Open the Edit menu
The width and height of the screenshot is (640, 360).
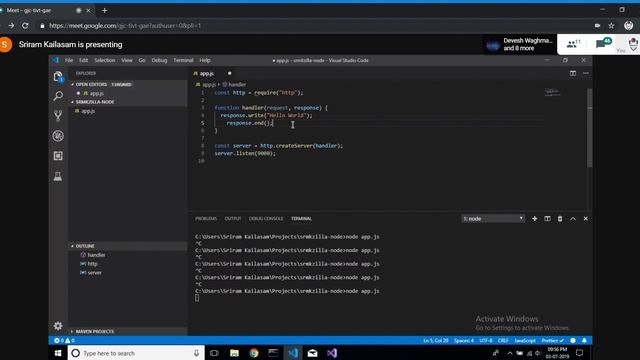[84, 60]
